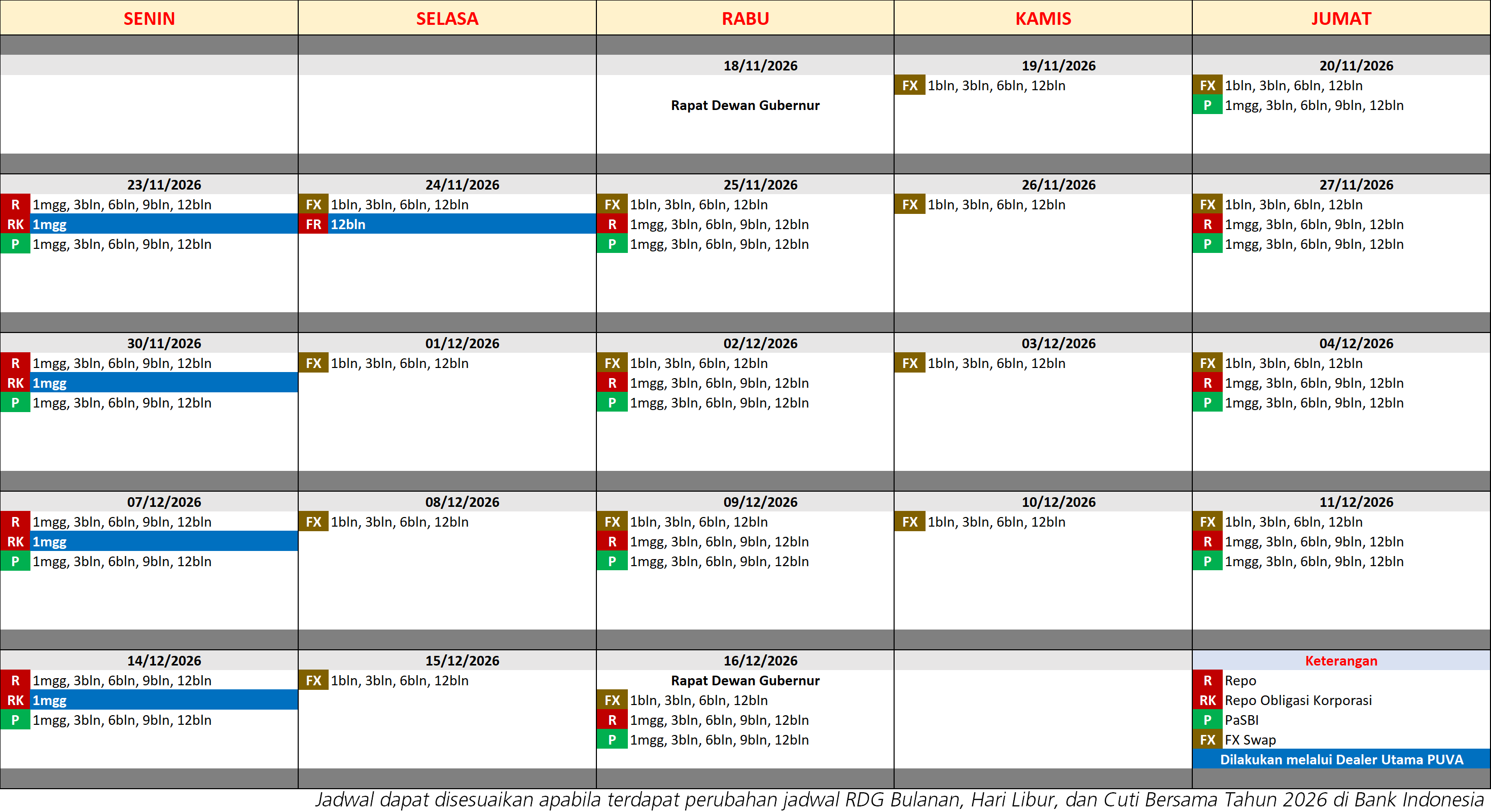Select Rapat Dewan Gubernur under 16/12/2026
Screen dimensions: 1491x812
coord(745,681)
